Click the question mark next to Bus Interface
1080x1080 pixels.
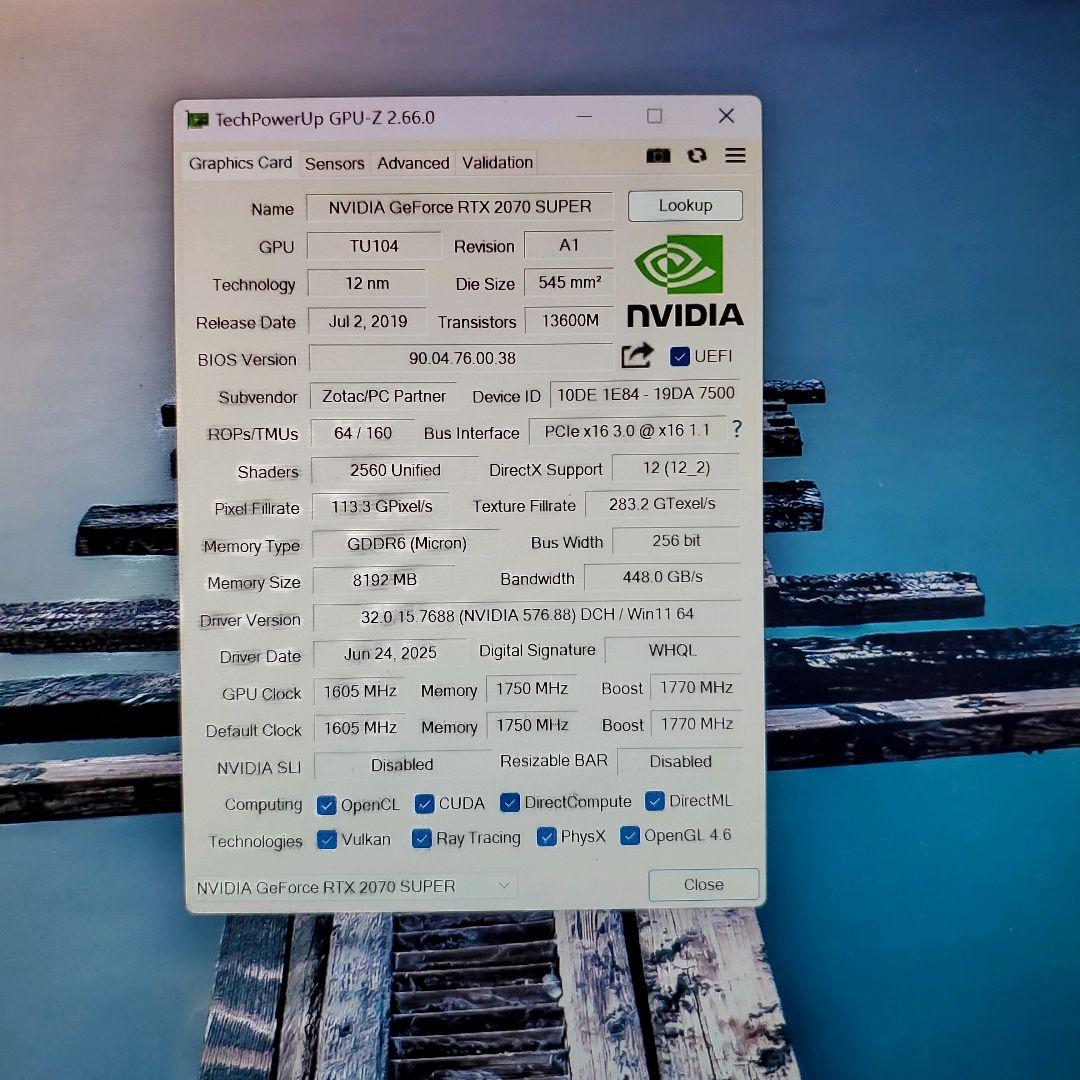tap(737, 429)
